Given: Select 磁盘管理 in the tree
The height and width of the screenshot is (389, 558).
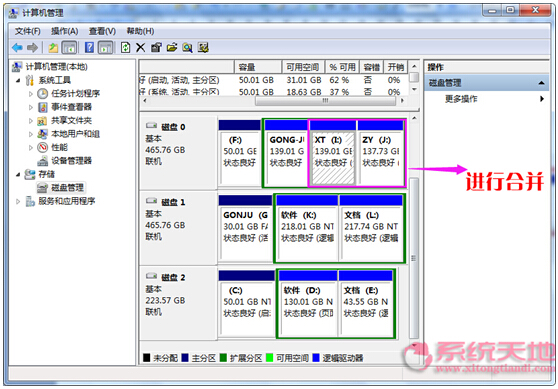Looking at the screenshot, I should (67, 188).
